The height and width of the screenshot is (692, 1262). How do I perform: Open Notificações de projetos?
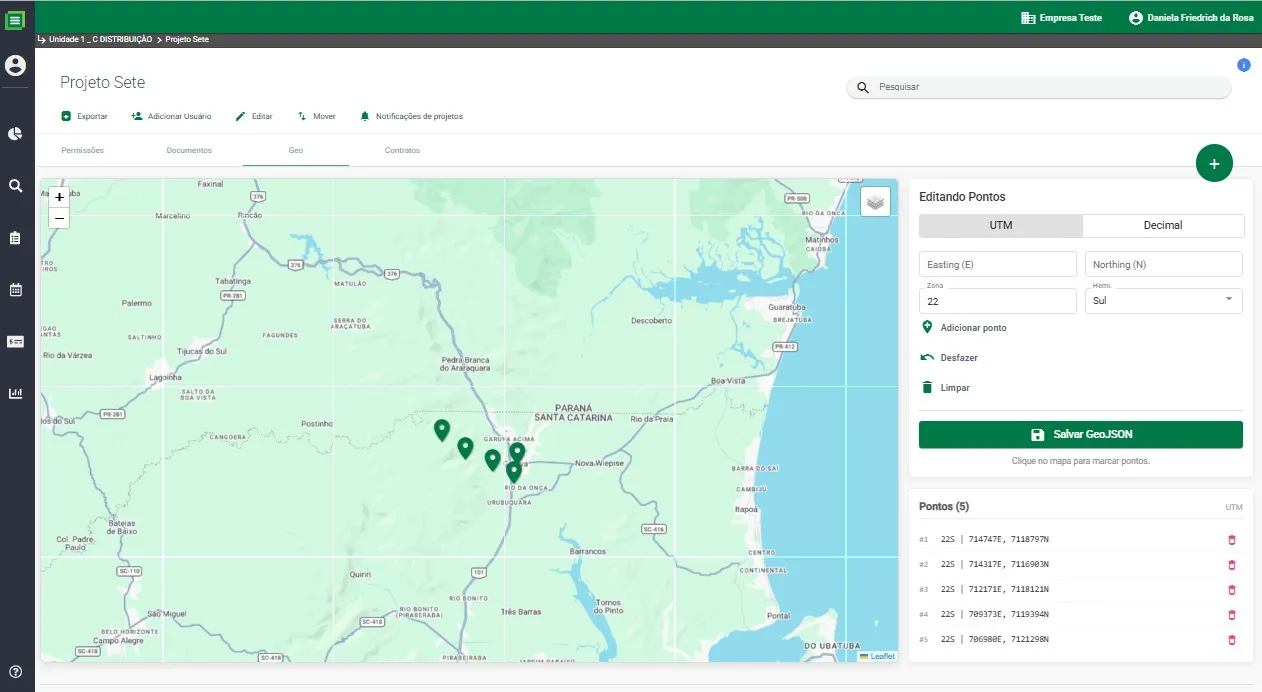click(x=411, y=116)
